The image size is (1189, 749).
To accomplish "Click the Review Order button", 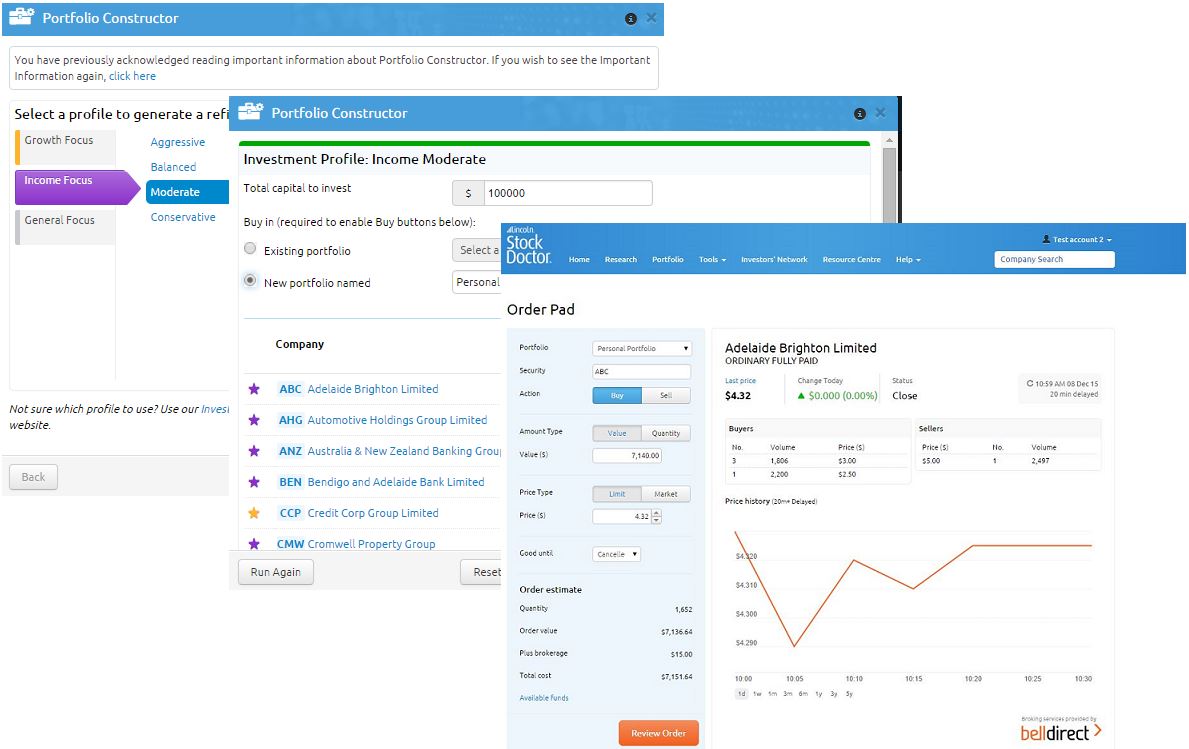I will [x=658, y=733].
